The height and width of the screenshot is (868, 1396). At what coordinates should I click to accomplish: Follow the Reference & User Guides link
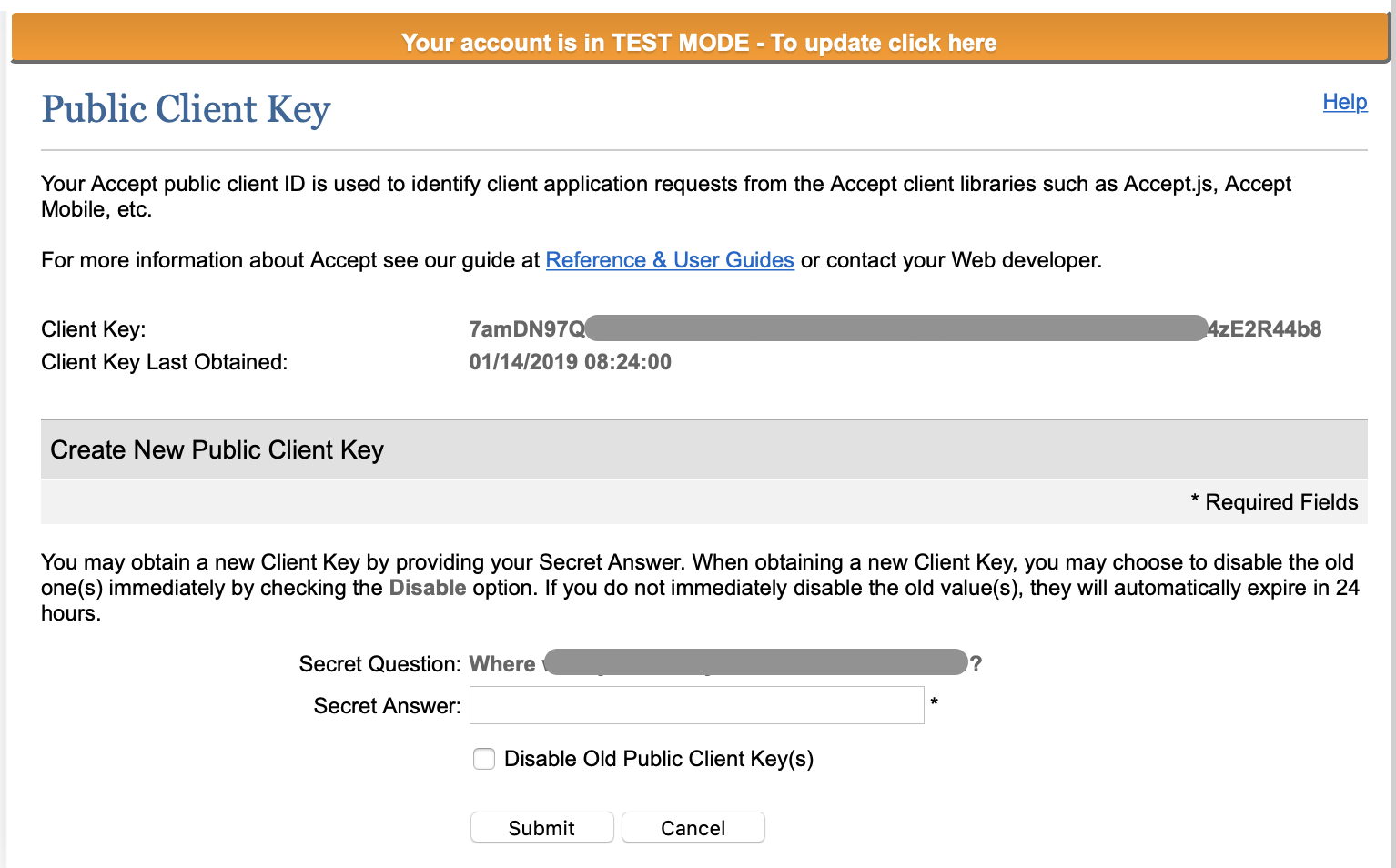(669, 260)
